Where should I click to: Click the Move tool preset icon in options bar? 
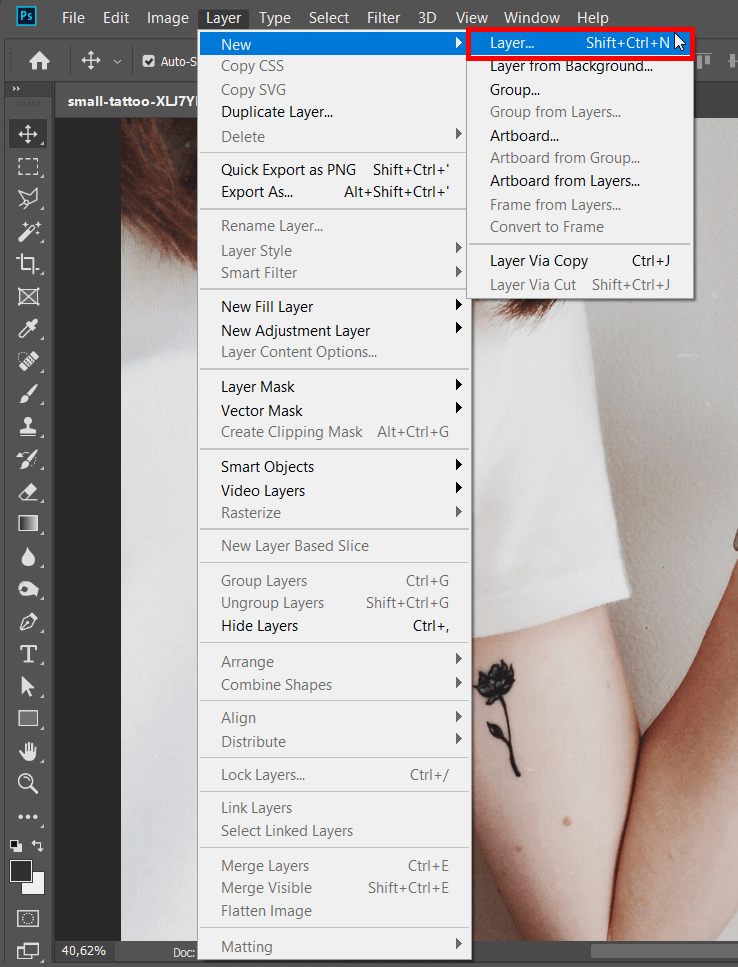91,60
